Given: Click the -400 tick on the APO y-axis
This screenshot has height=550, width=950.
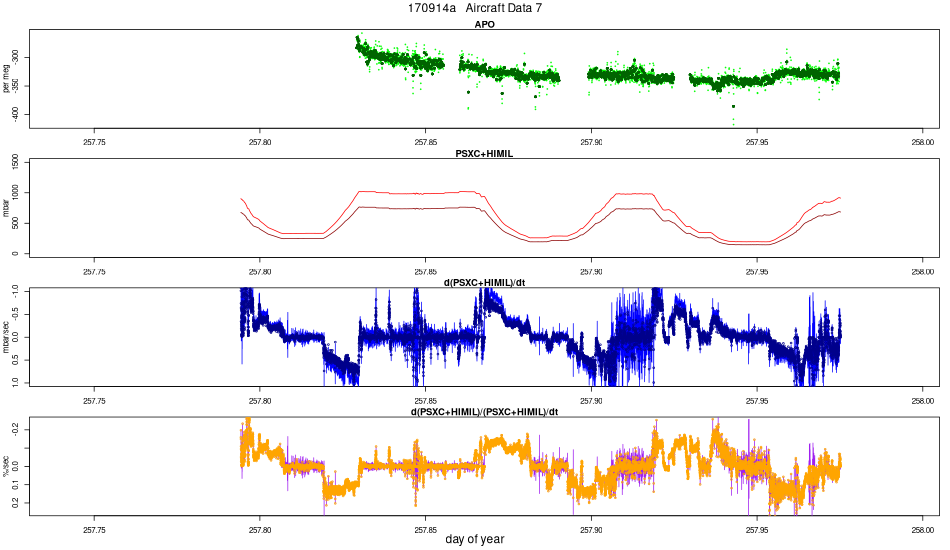Looking at the screenshot, I should coord(16,114).
